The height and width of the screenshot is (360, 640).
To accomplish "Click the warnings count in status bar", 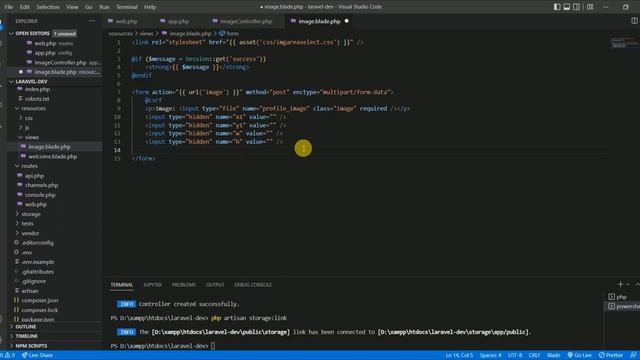I will pos(10,355).
